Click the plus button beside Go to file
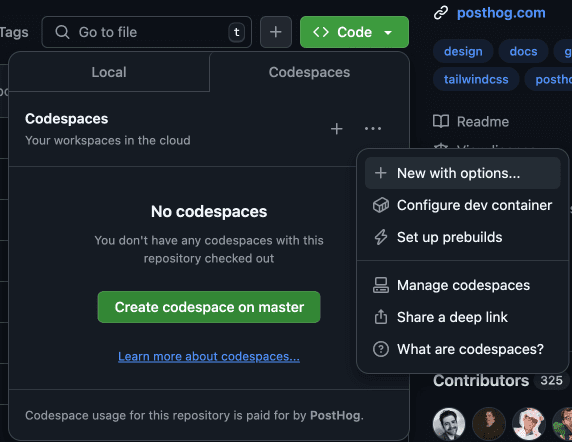The height and width of the screenshot is (442, 572). coord(276,32)
